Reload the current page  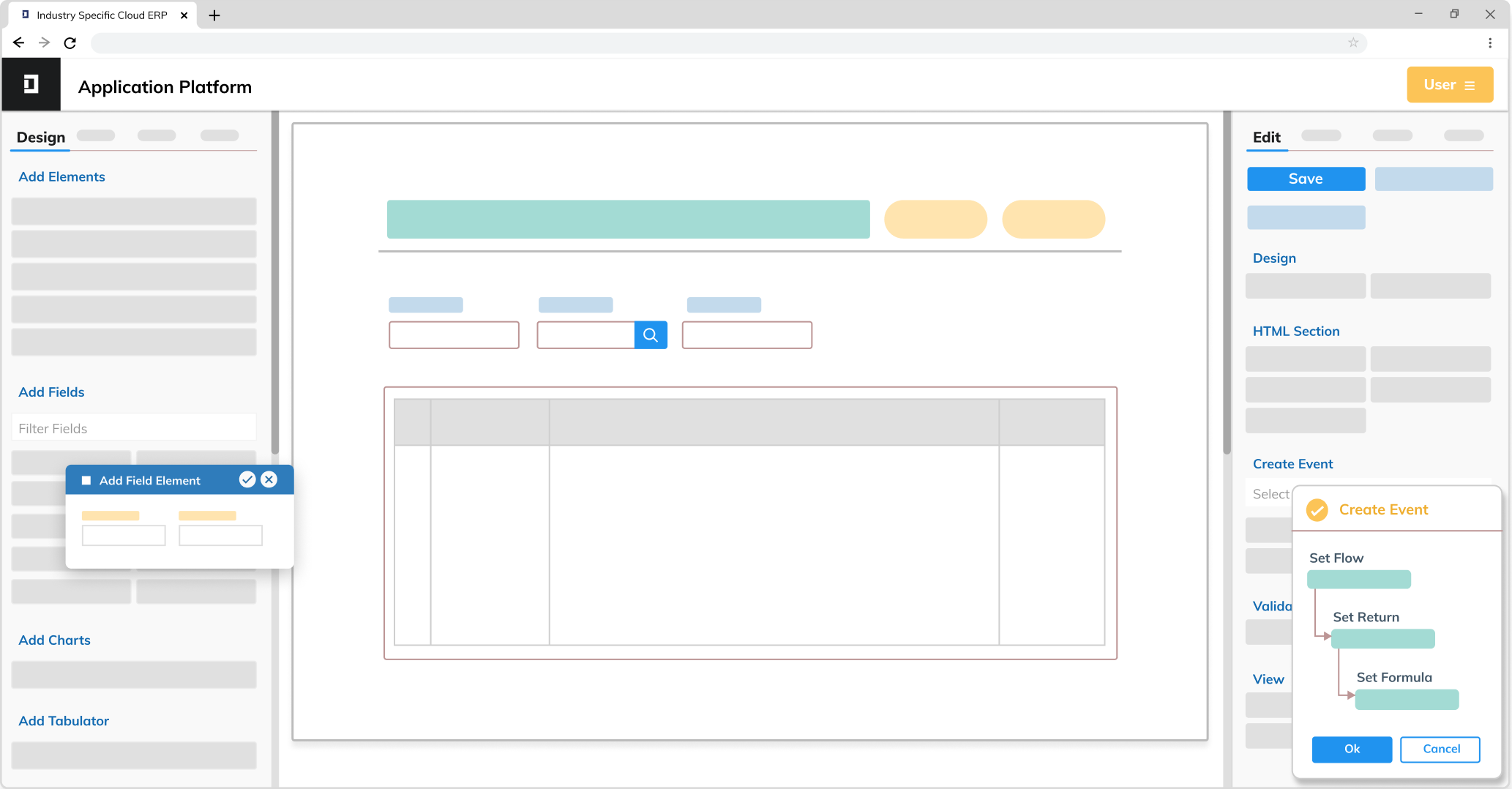pos(70,42)
